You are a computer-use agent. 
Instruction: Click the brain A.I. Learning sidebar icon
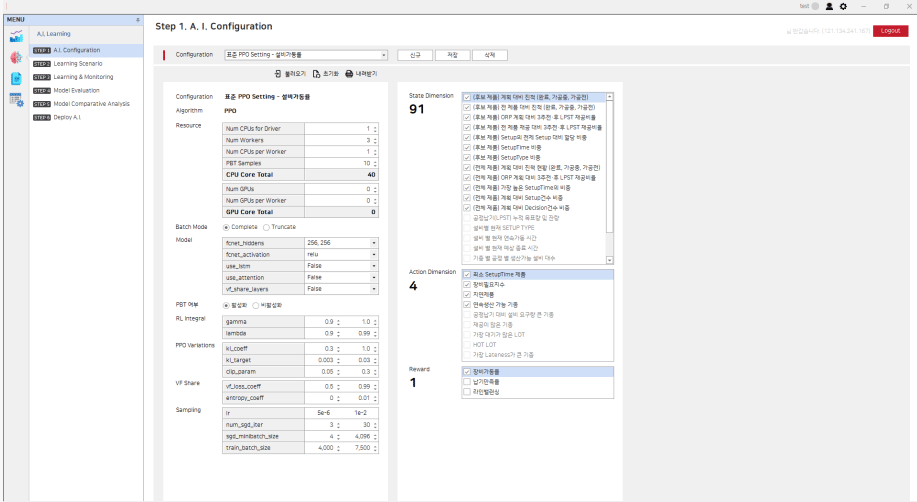15,57
